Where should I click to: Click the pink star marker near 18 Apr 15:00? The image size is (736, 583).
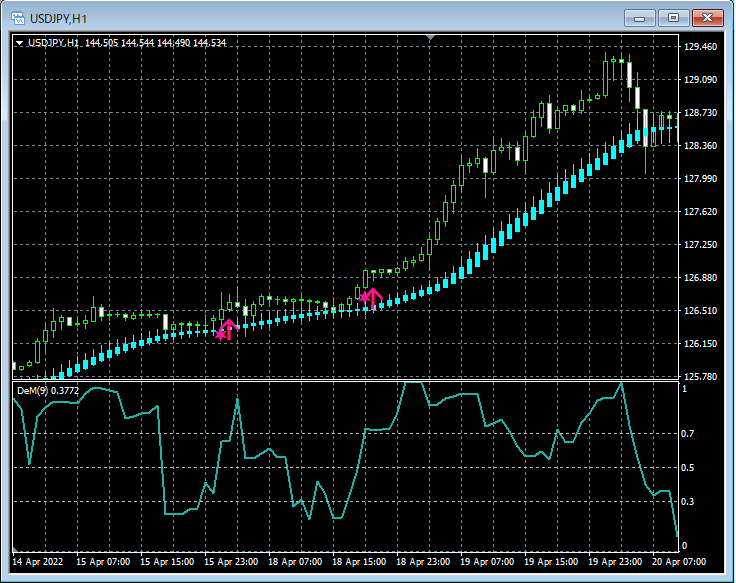pos(364,297)
